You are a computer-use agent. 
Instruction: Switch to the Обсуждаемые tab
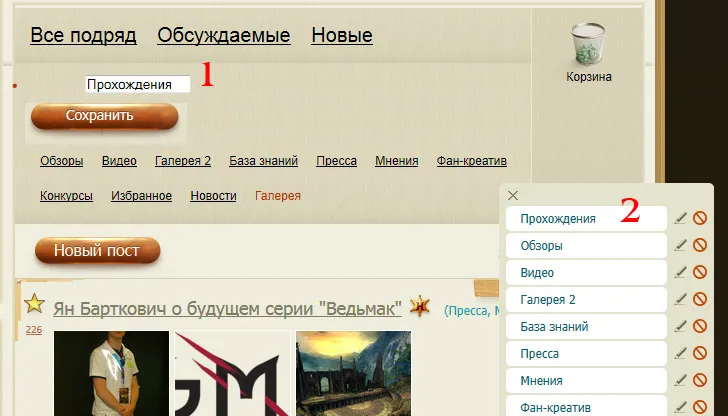224,36
